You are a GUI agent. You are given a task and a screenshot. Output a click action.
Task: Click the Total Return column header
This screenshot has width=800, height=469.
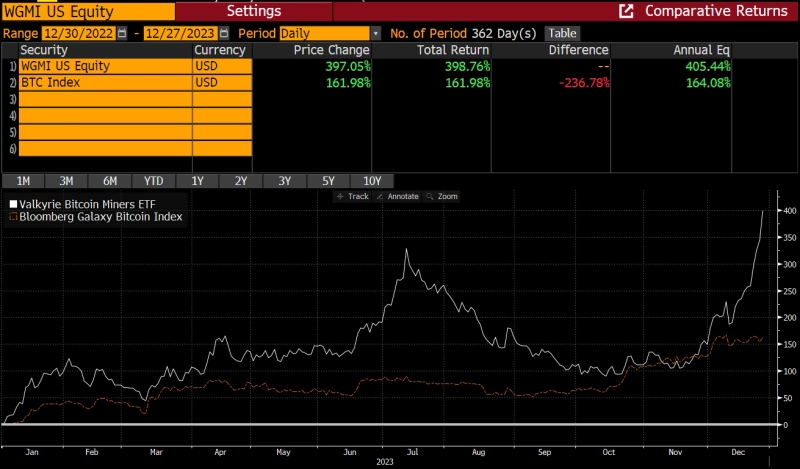[x=453, y=50]
